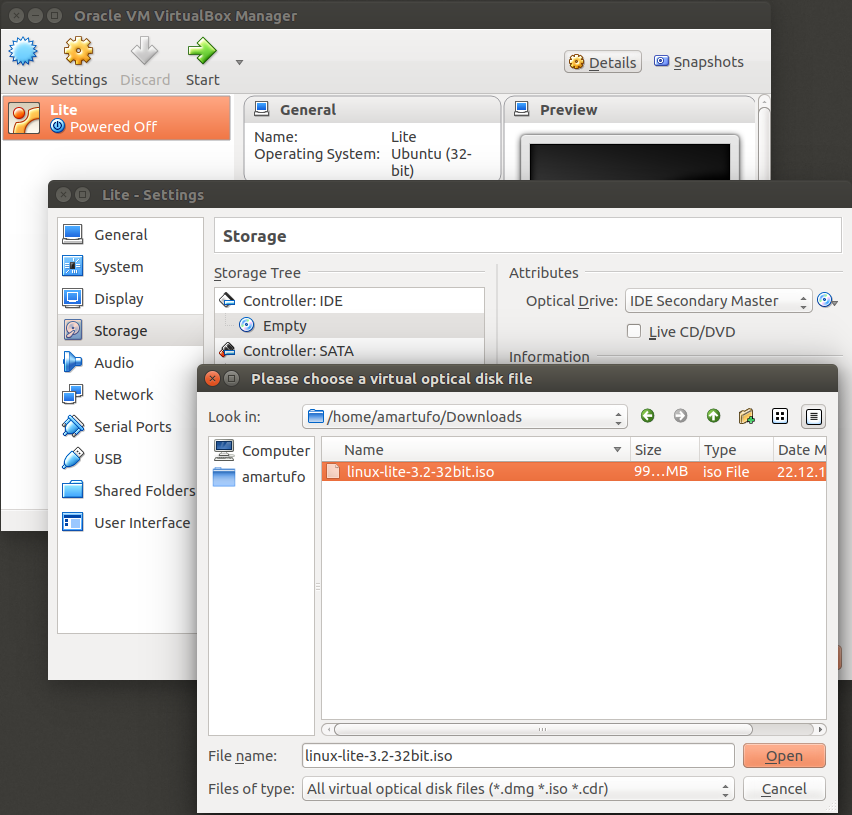Viewport: 852px width, 815px height.
Task: Click the Preview section header in Manager
Action: pos(630,110)
